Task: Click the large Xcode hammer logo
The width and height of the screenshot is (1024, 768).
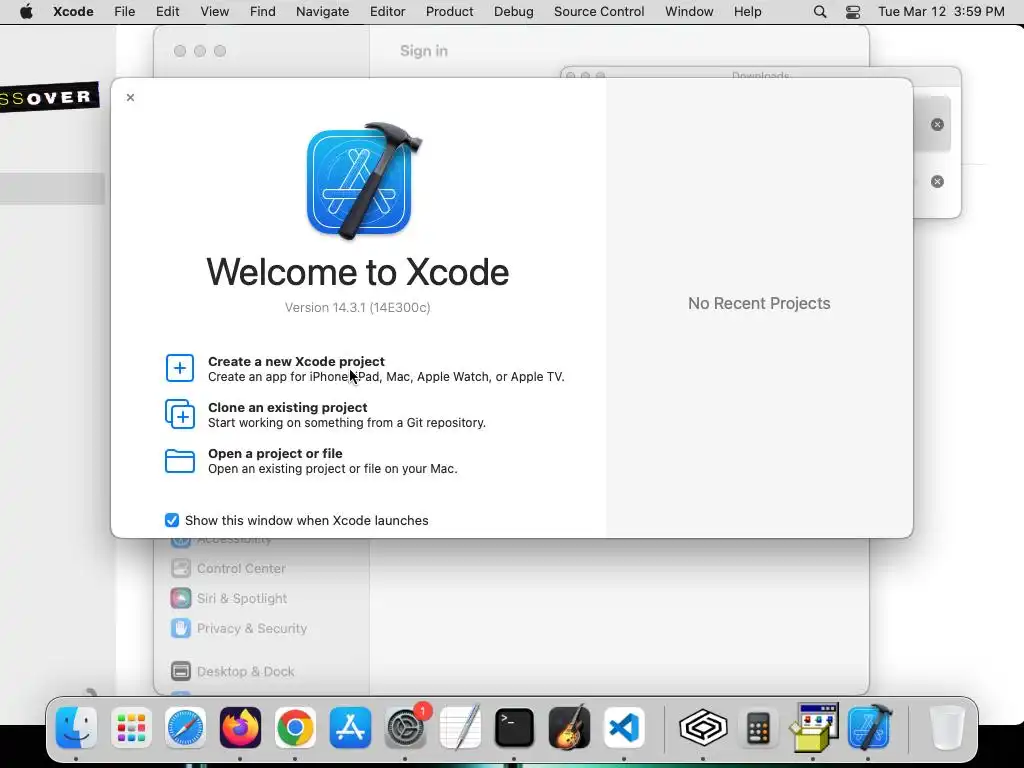Action: pos(364,181)
